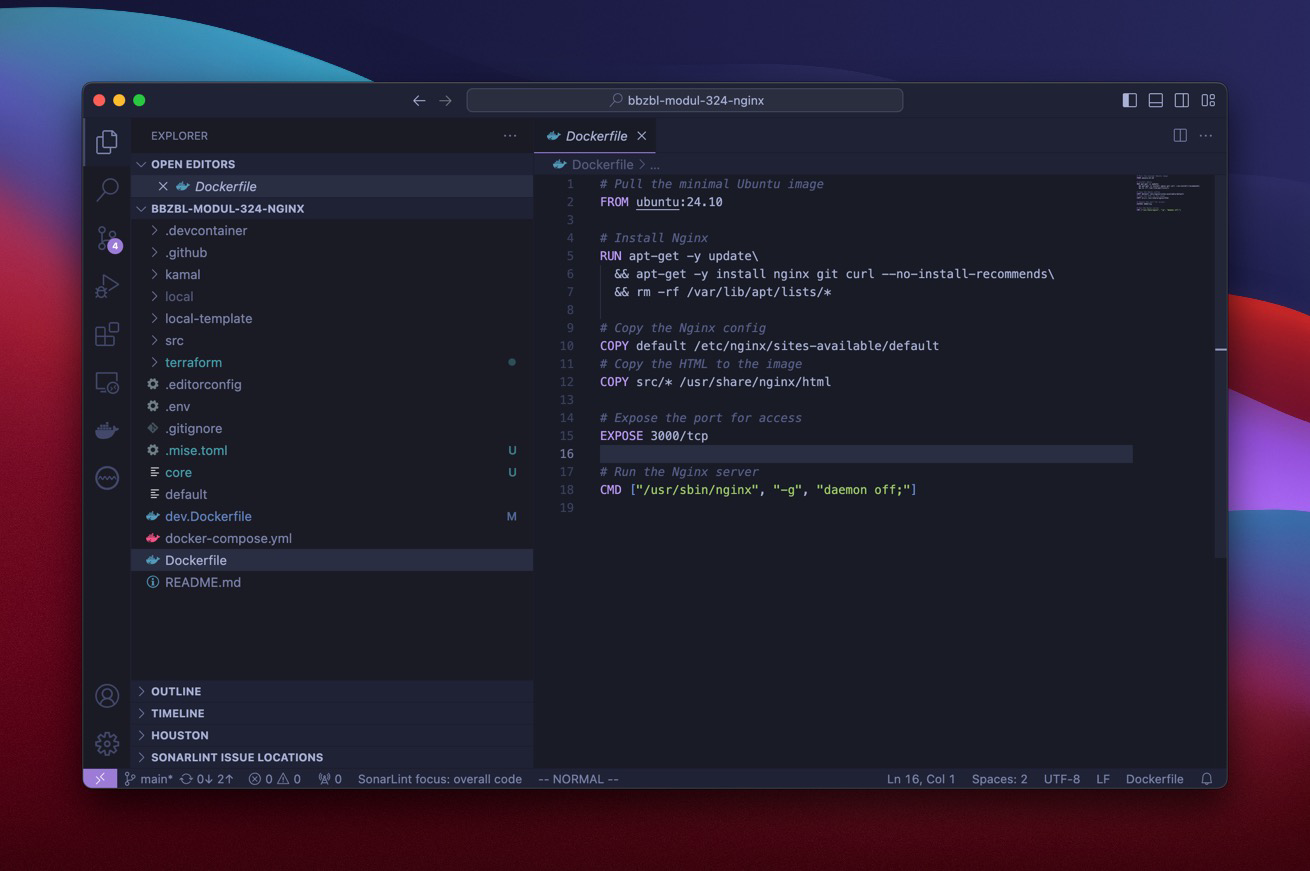This screenshot has height=871, width=1310.
Task: Click the Accounts icon in activity bar
Action: [107, 696]
